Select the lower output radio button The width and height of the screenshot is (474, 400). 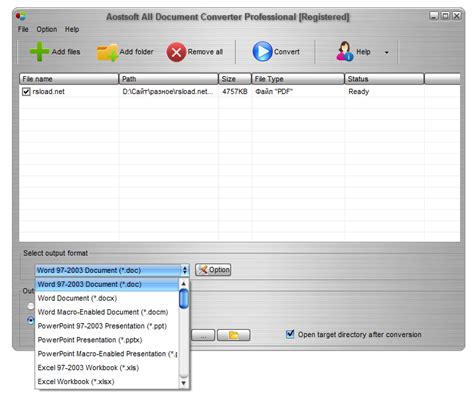coord(31,321)
